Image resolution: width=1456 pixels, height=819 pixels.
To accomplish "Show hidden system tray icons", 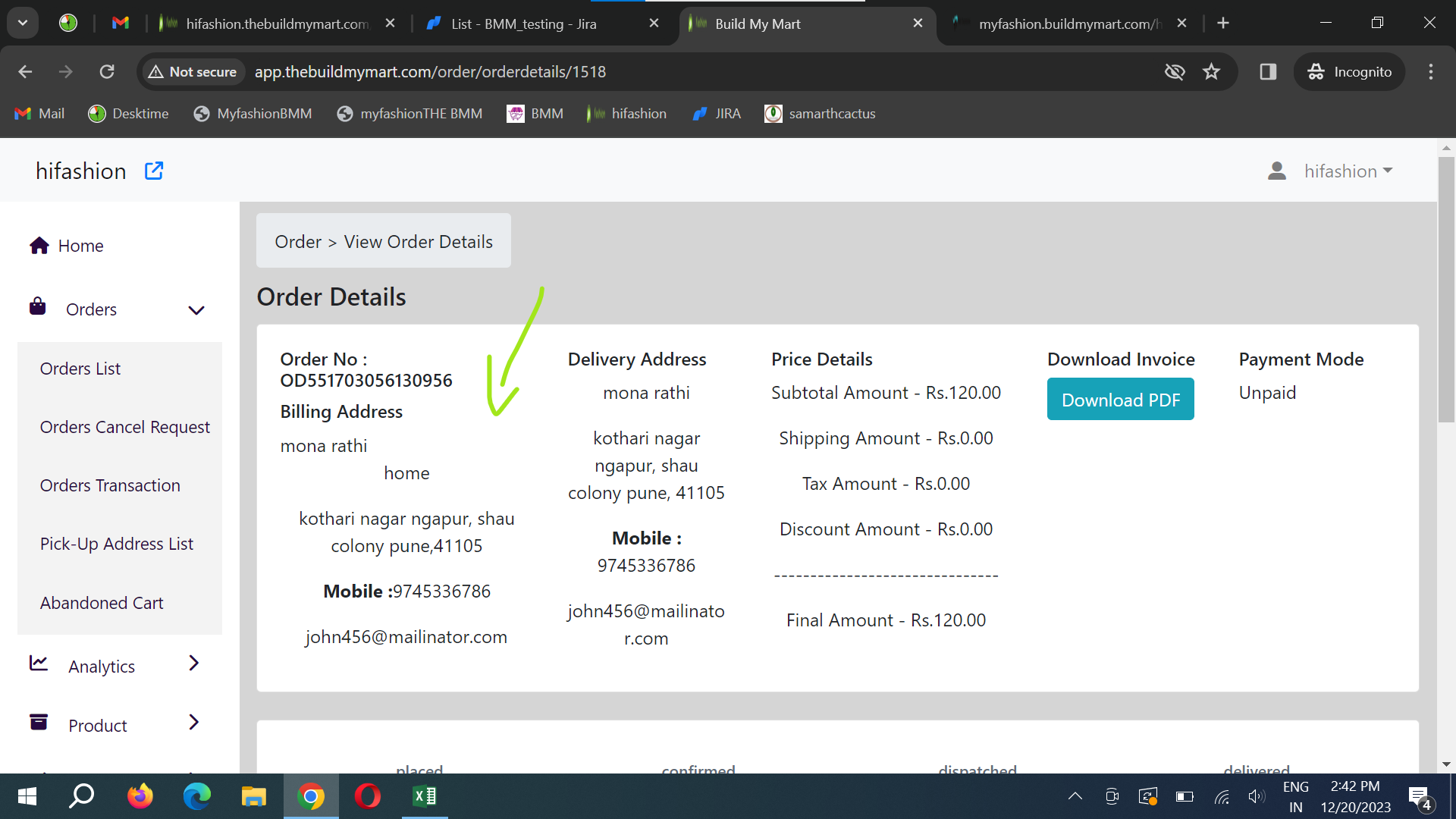I will point(1075,796).
